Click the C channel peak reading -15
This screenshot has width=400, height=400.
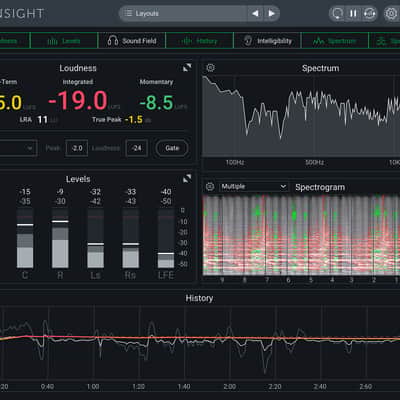[x=25, y=192]
